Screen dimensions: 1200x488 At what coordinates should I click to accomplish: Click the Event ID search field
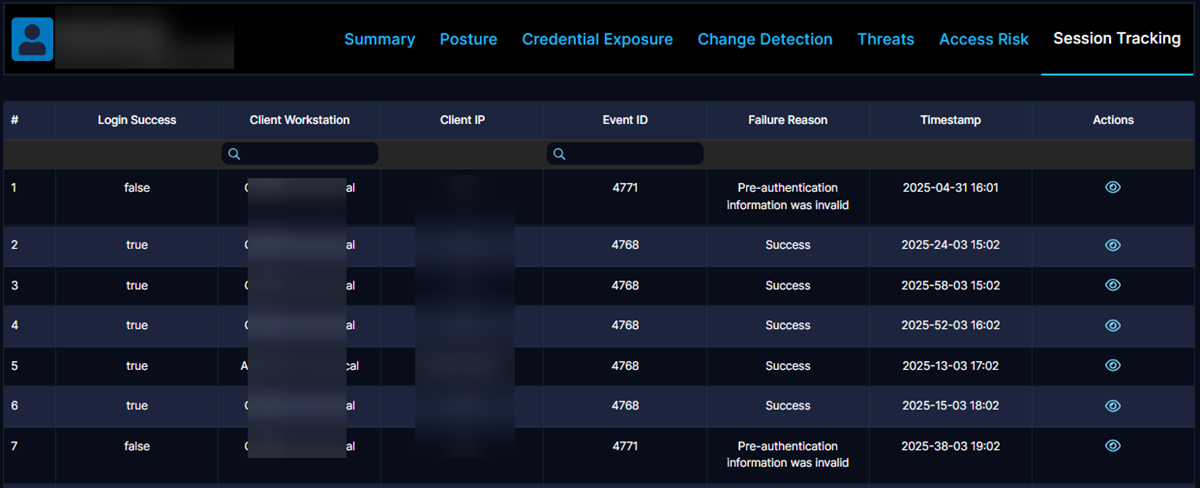630,154
